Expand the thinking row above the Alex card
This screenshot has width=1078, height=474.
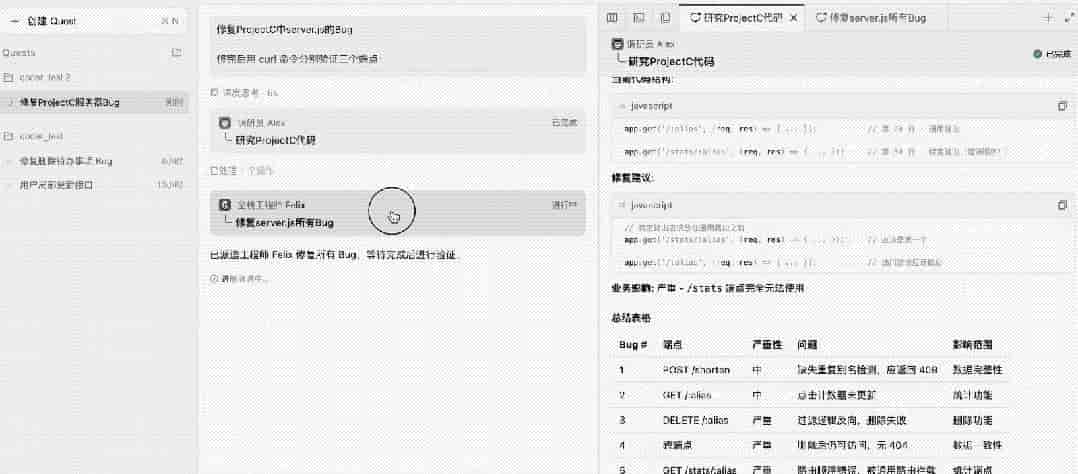[245, 92]
